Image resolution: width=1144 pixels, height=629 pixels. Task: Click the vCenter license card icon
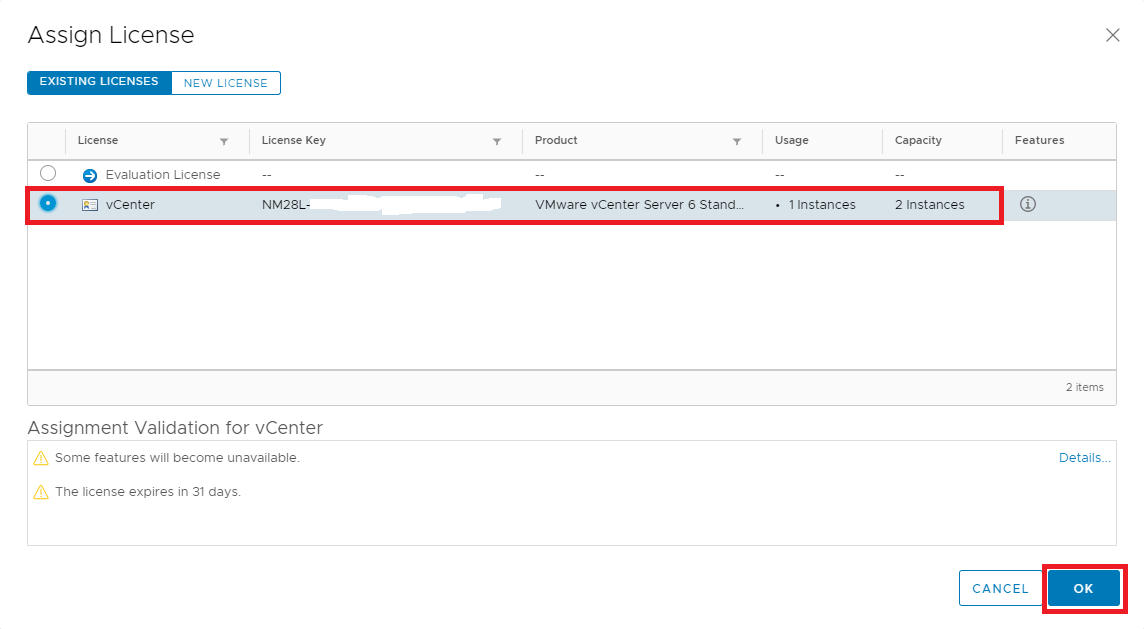click(x=90, y=205)
